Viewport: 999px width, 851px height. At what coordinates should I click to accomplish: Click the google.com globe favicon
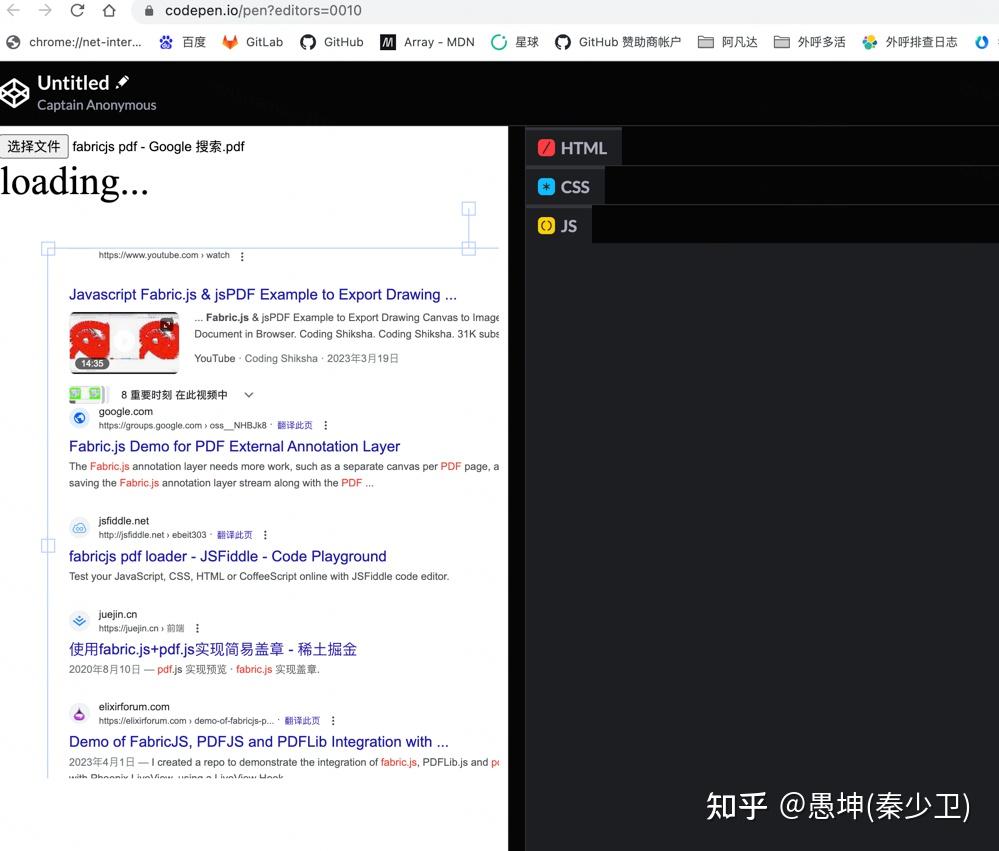pyautogui.click(x=79, y=418)
